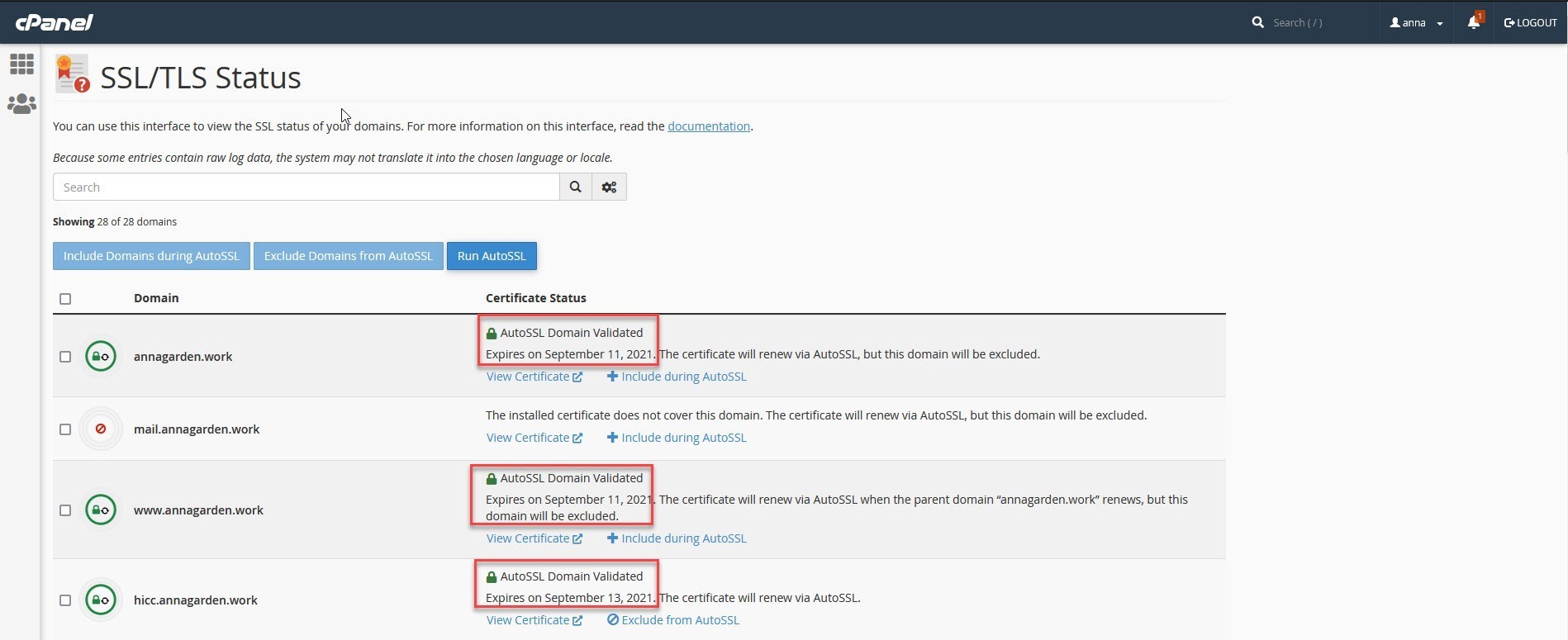Click Include Domains during AutoSSL button
The height and width of the screenshot is (640, 1568).
coord(151,256)
